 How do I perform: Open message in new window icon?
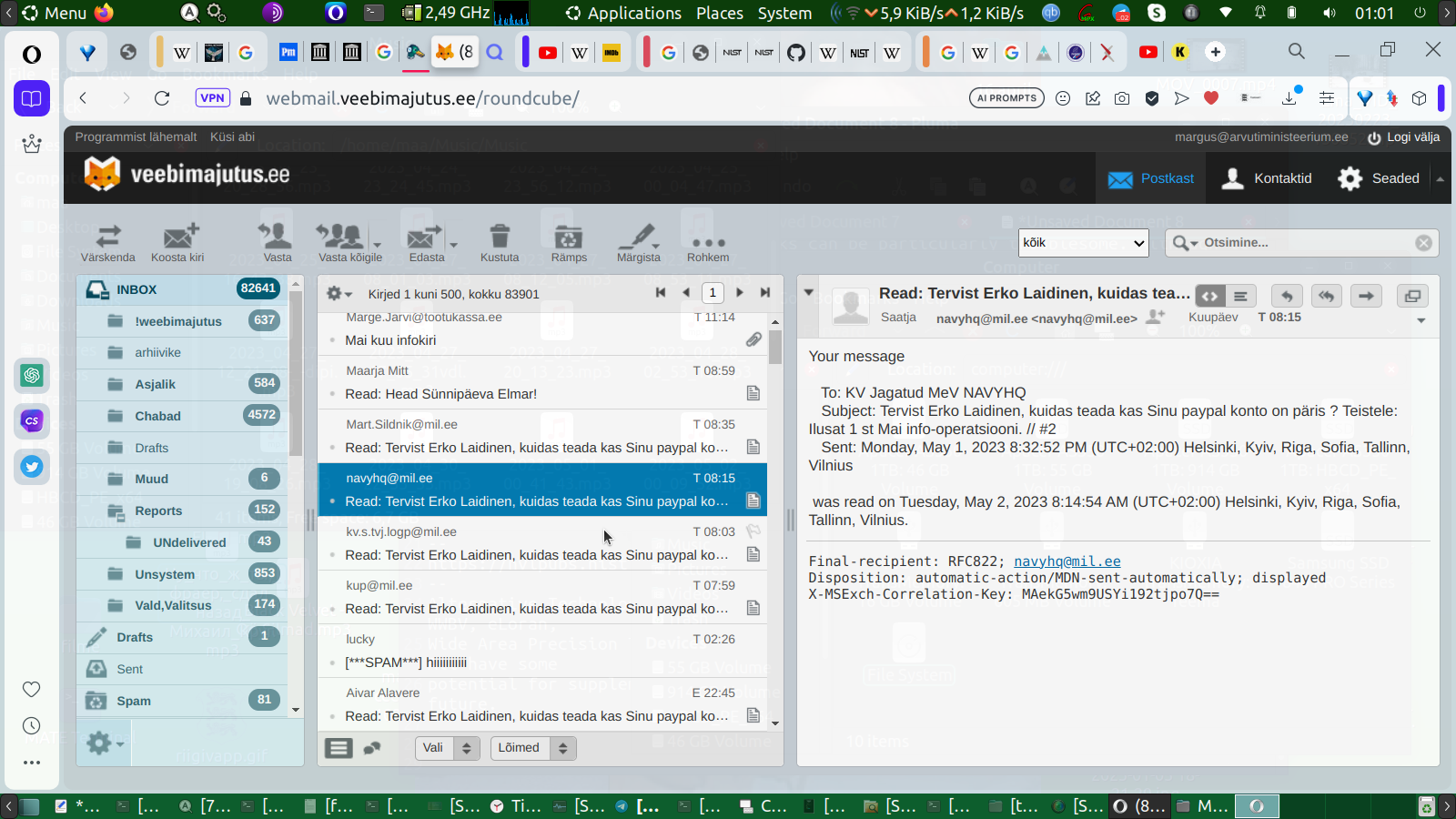pos(1411,296)
